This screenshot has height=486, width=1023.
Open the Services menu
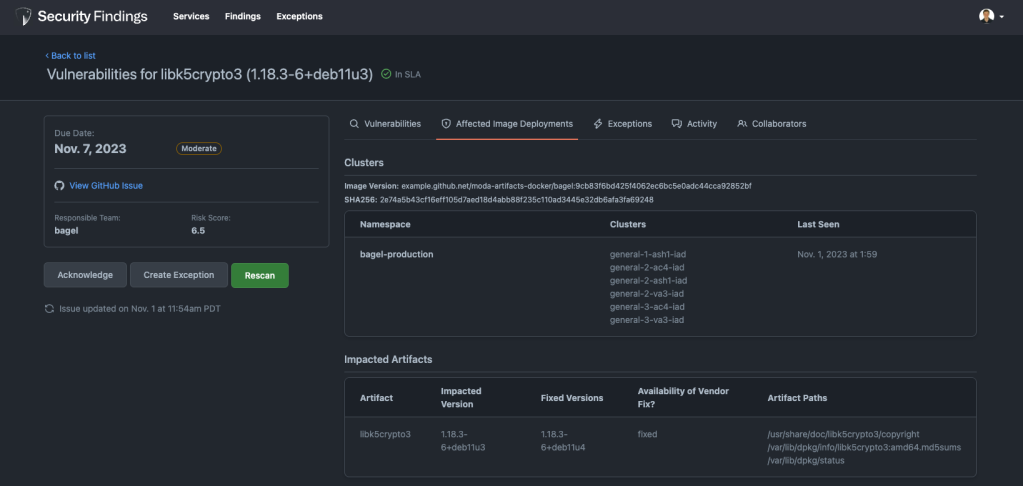(191, 16)
